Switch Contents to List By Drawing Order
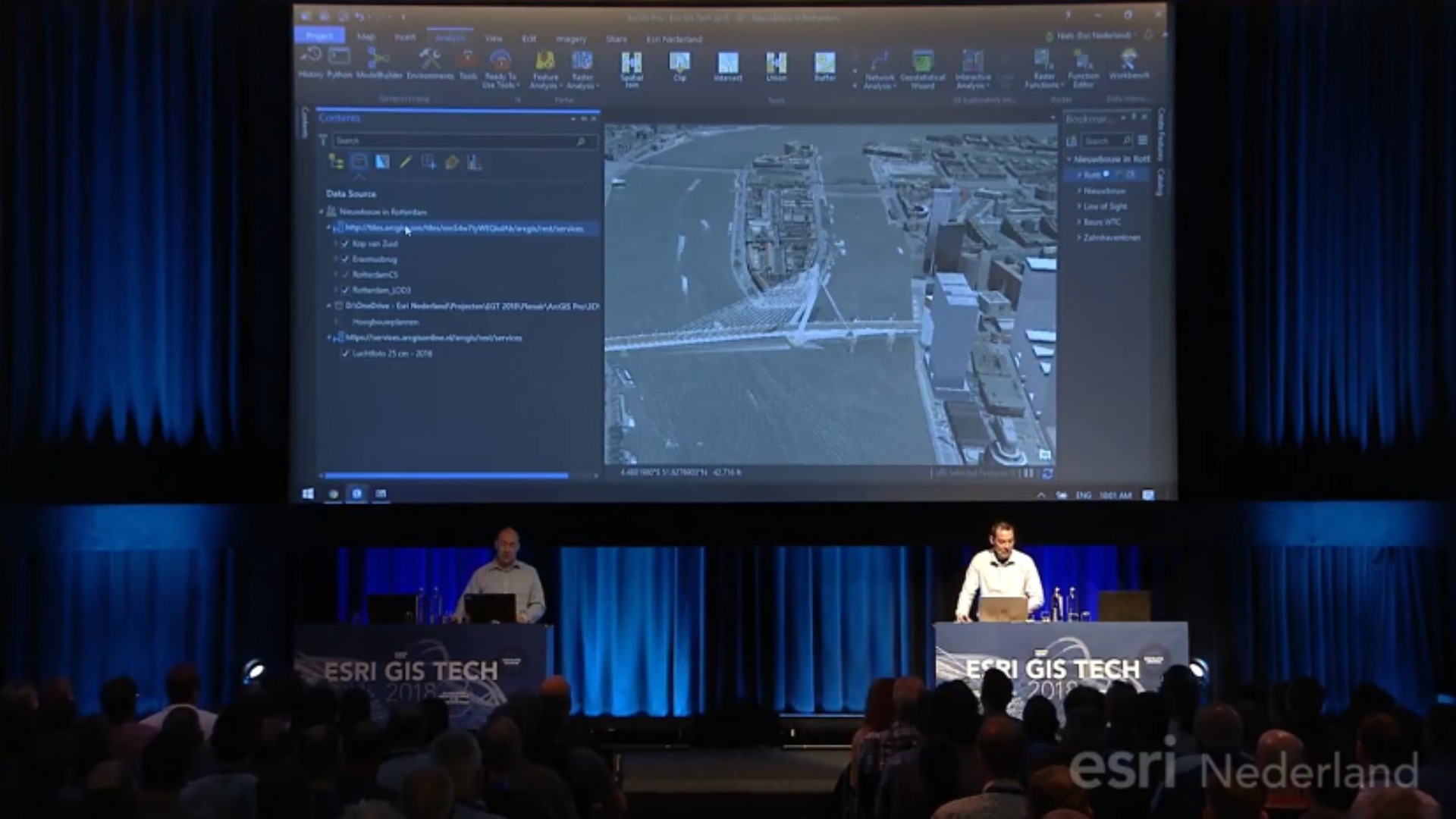 [336, 162]
